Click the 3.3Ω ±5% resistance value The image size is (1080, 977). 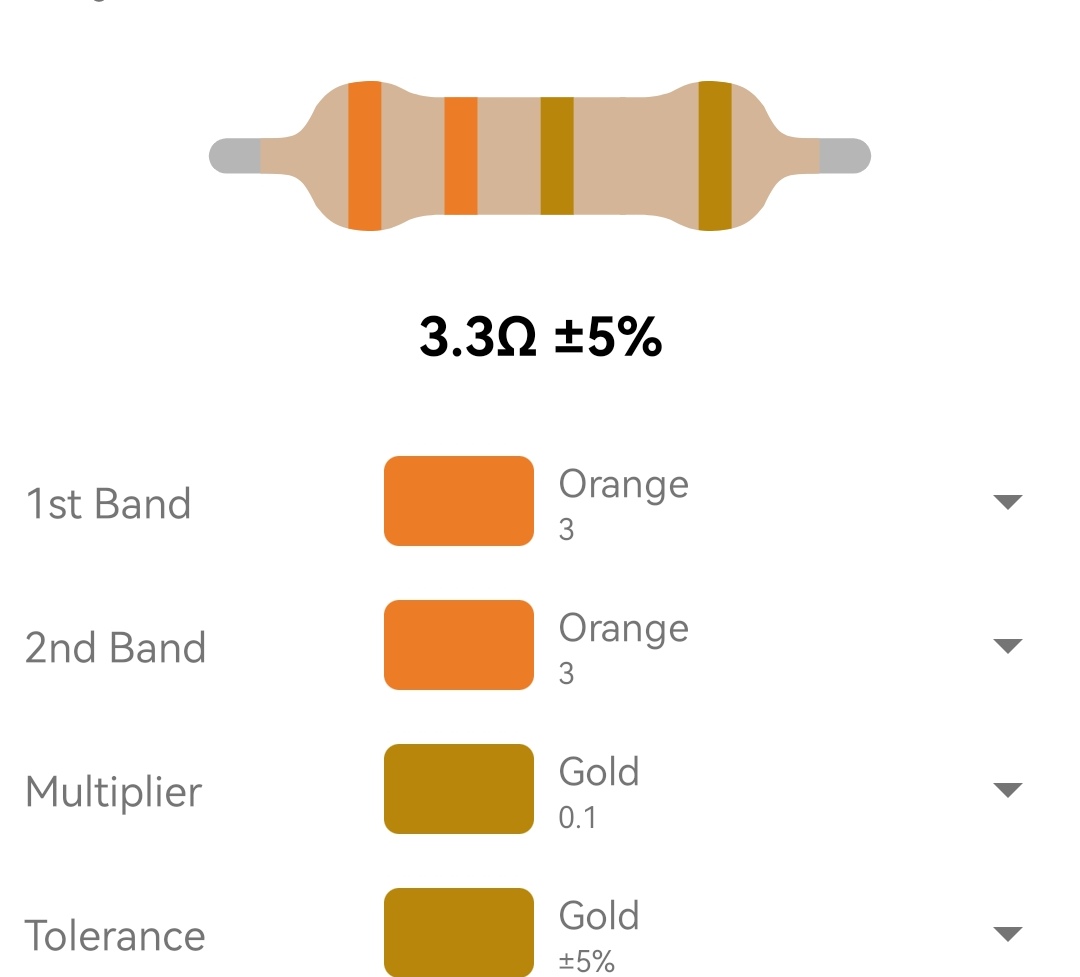pyautogui.click(x=541, y=337)
